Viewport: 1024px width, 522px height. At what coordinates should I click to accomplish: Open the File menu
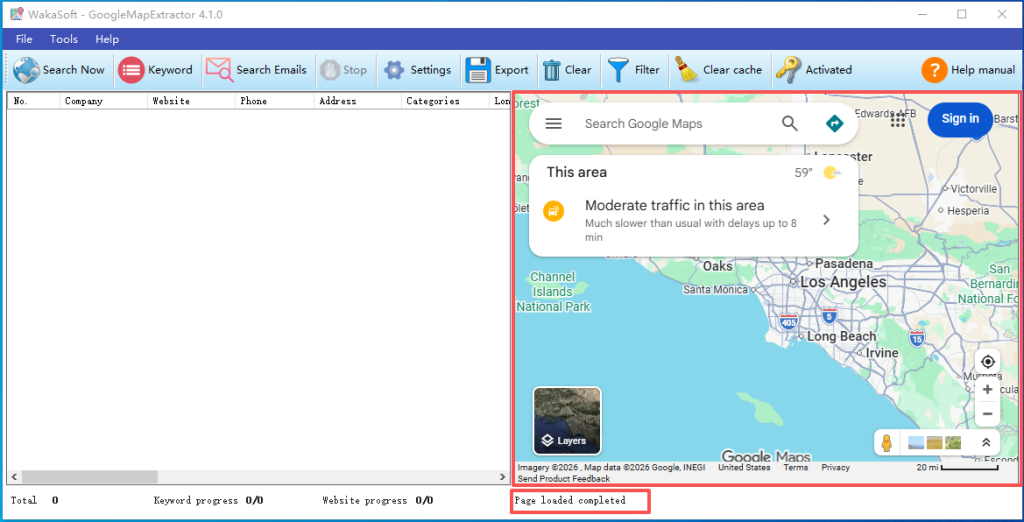(24, 39)
